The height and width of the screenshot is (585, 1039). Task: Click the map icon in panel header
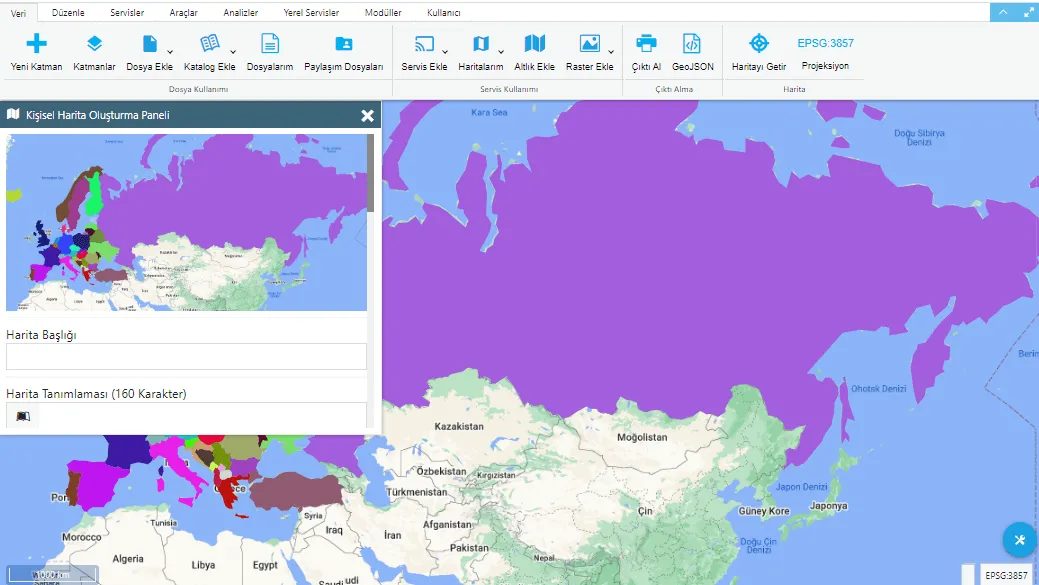[x=13, y=114]
